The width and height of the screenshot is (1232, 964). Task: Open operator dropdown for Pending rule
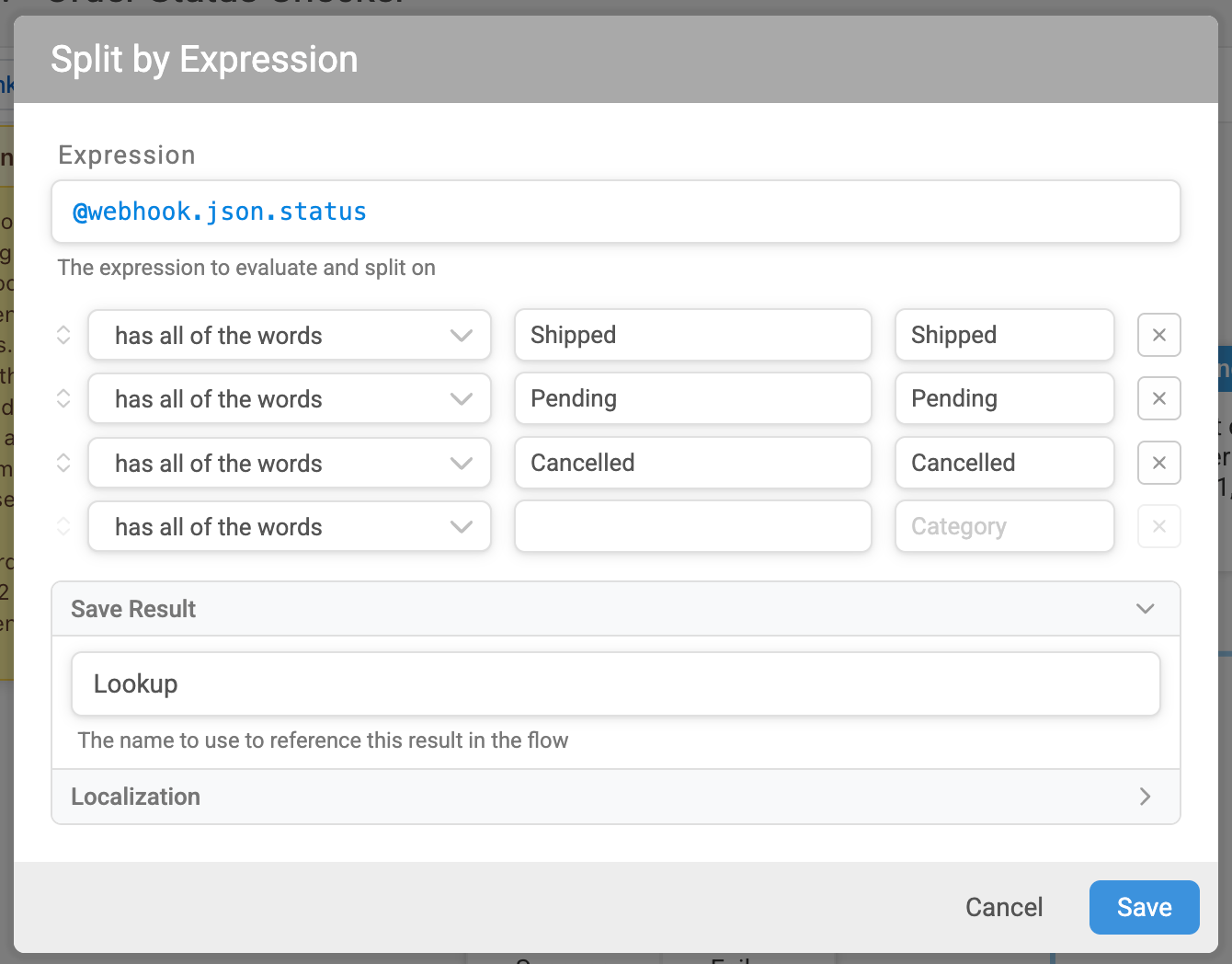290,398
